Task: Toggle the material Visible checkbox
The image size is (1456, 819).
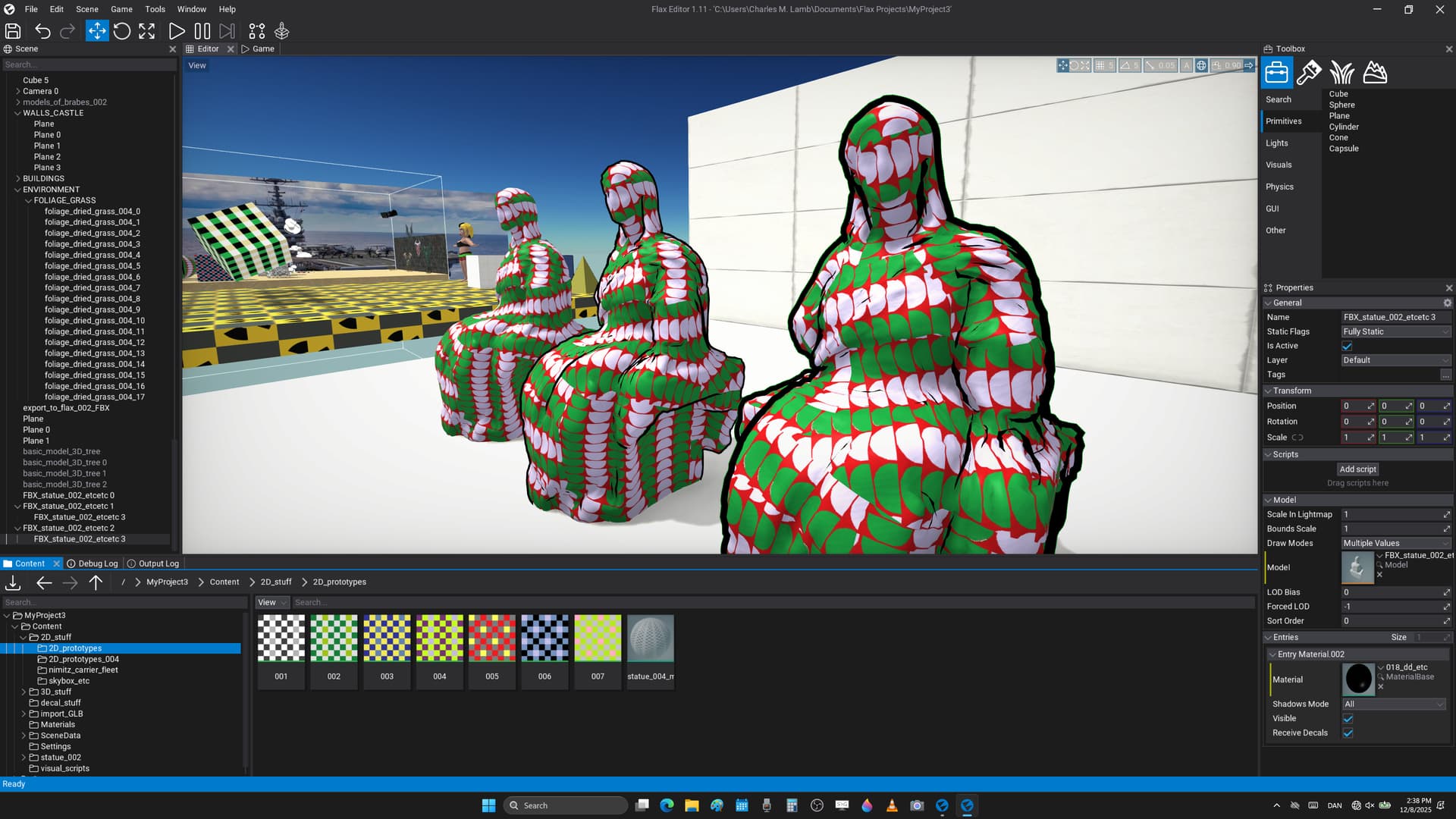Action: point(1348,718)
